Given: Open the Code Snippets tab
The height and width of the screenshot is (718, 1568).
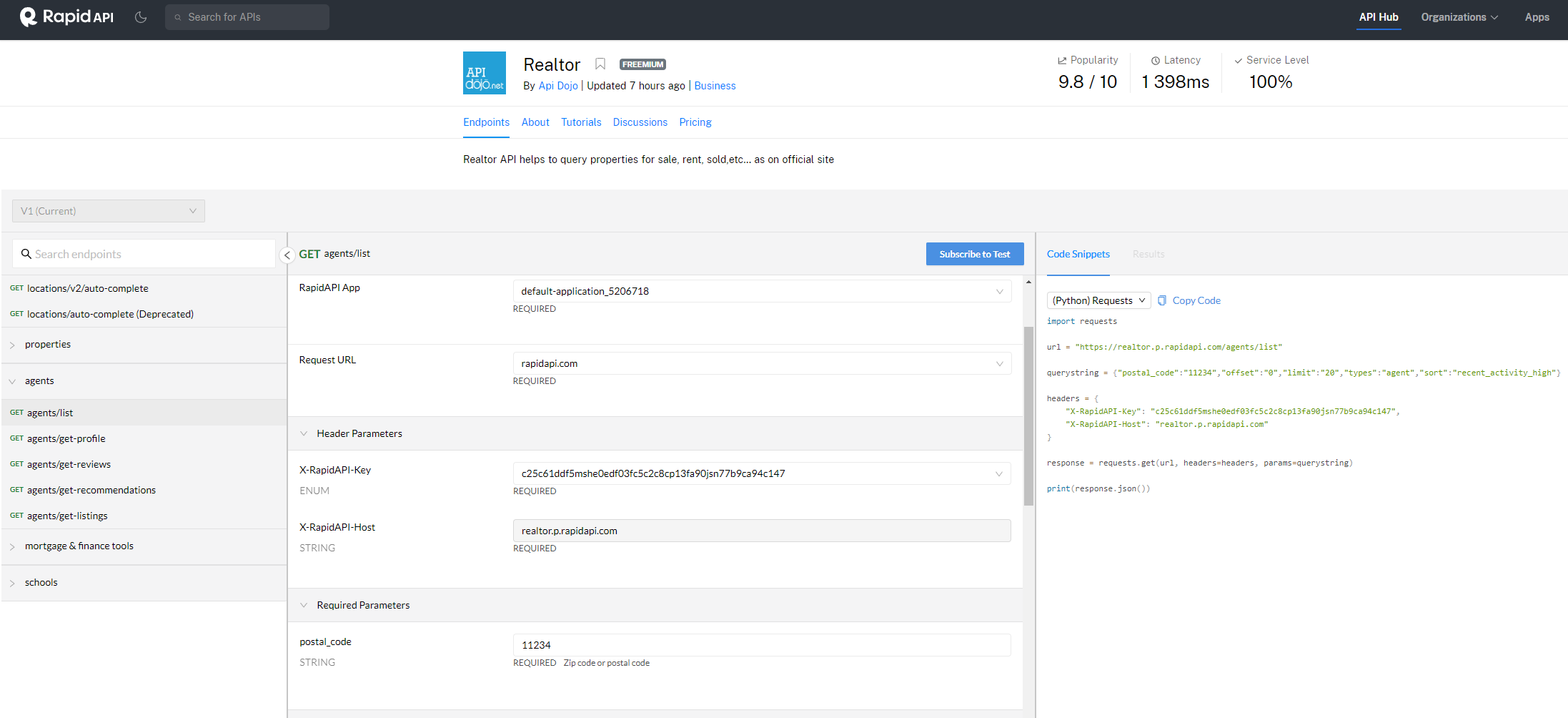Looking at the screenshot, I should tap(1078, 254).
